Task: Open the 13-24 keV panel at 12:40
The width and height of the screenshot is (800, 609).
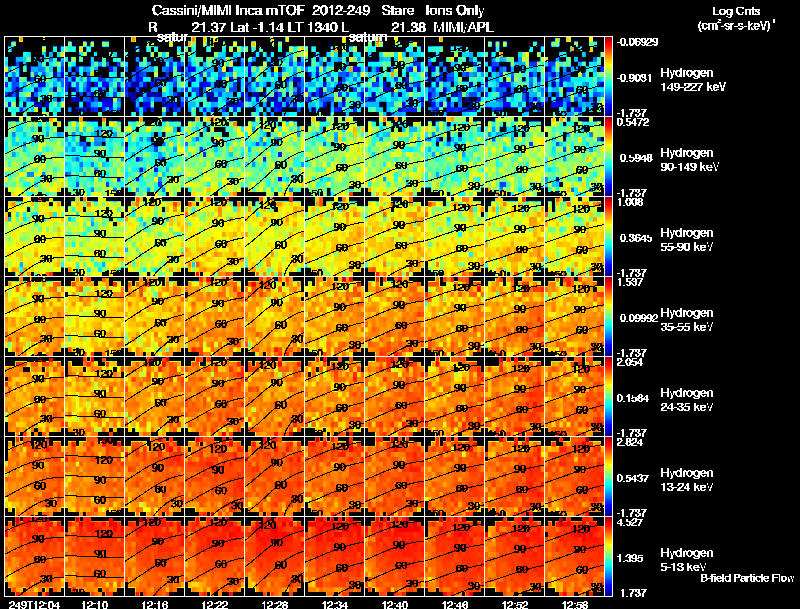Action: [x=395, y=476]
